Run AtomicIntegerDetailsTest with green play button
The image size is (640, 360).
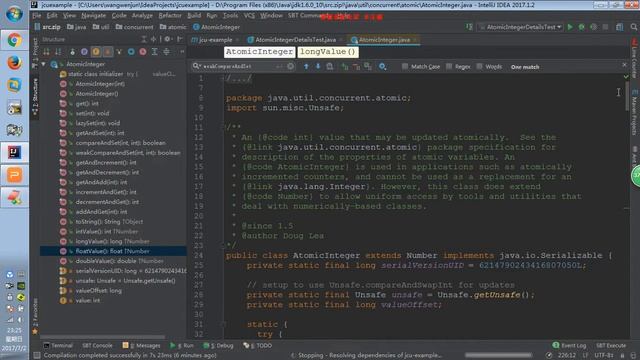[x=570, y=27]
